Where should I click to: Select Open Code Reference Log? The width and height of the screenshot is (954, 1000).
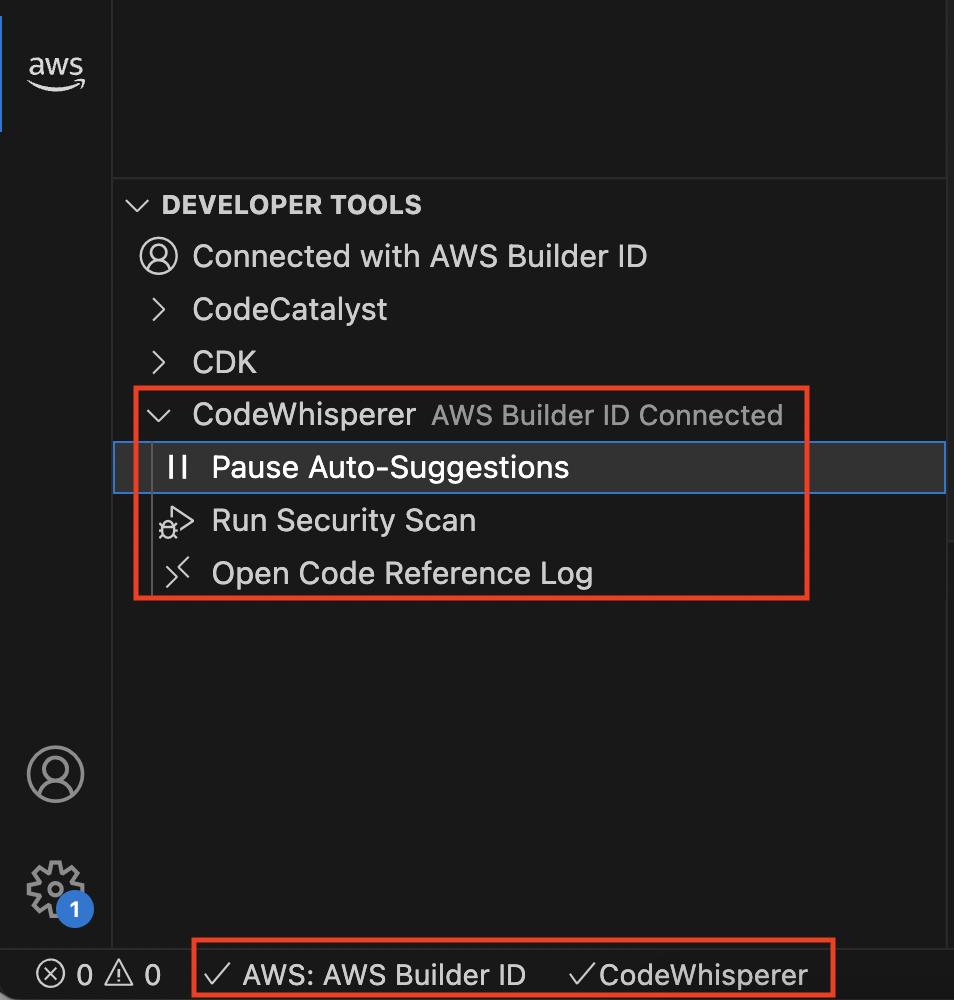point(402,572)
